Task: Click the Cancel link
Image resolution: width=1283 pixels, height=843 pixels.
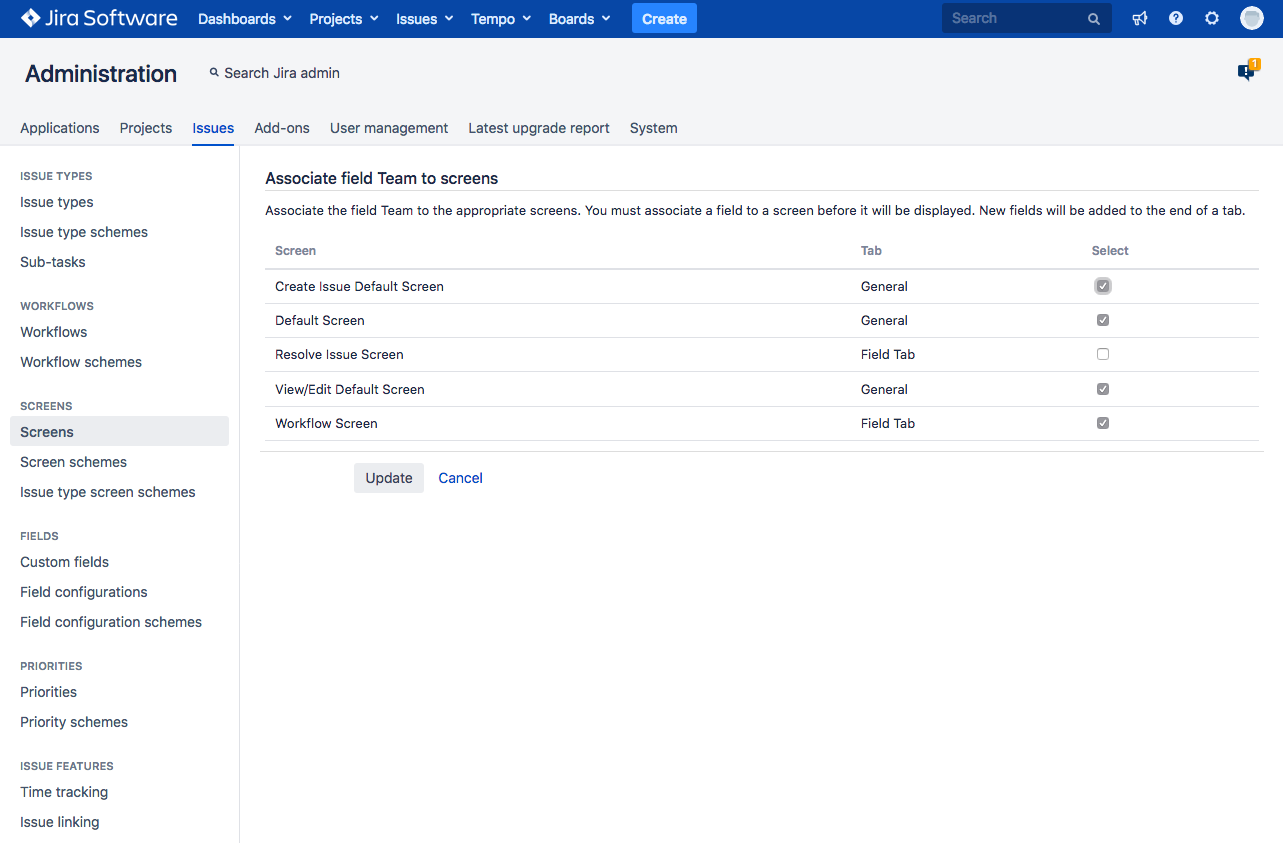Action: coord(460,478)
